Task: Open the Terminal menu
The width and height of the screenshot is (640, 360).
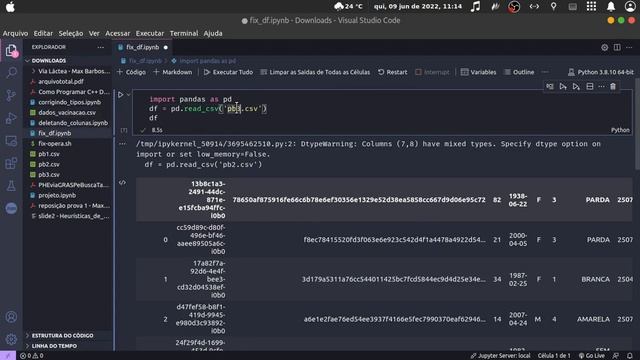Action: click(x=184, y=33)
